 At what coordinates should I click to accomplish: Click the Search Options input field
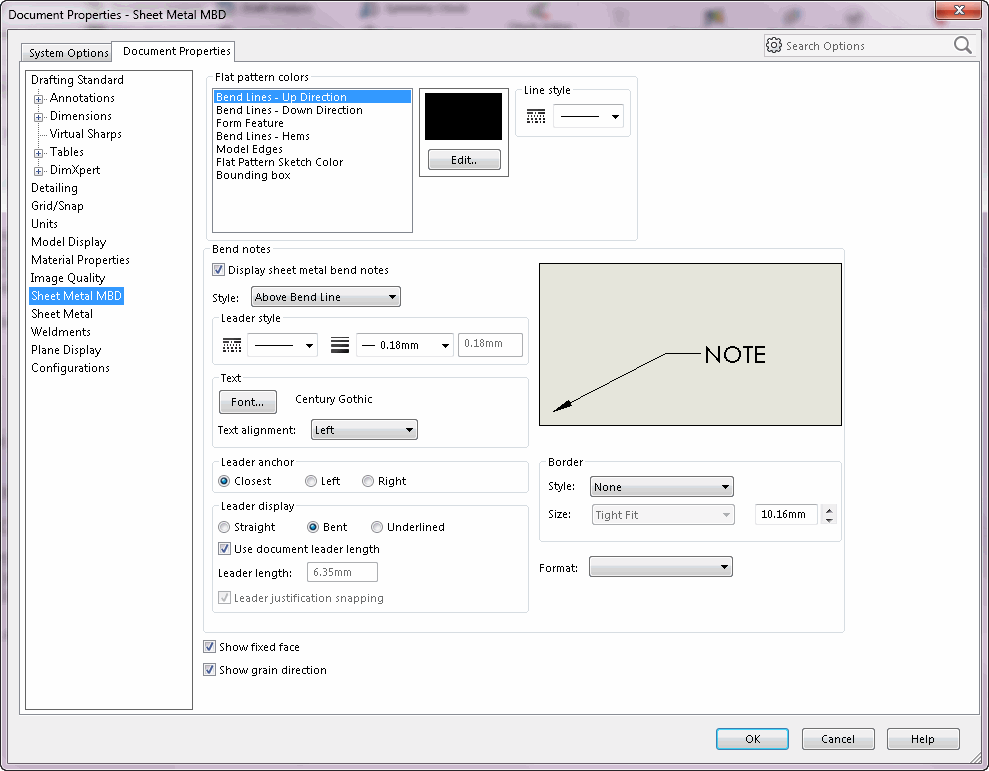pos(867,45)
